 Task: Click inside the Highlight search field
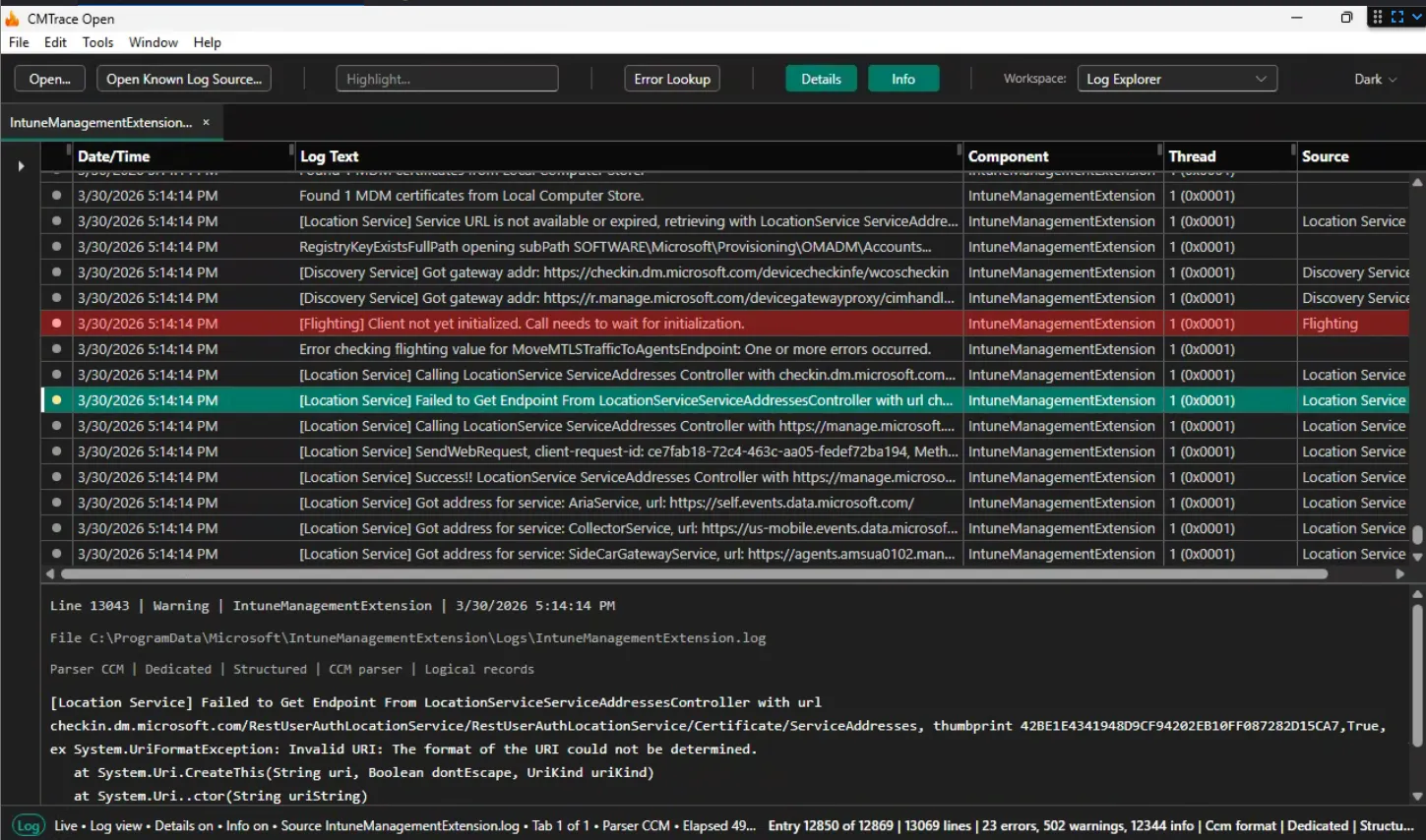click(447, 78)
